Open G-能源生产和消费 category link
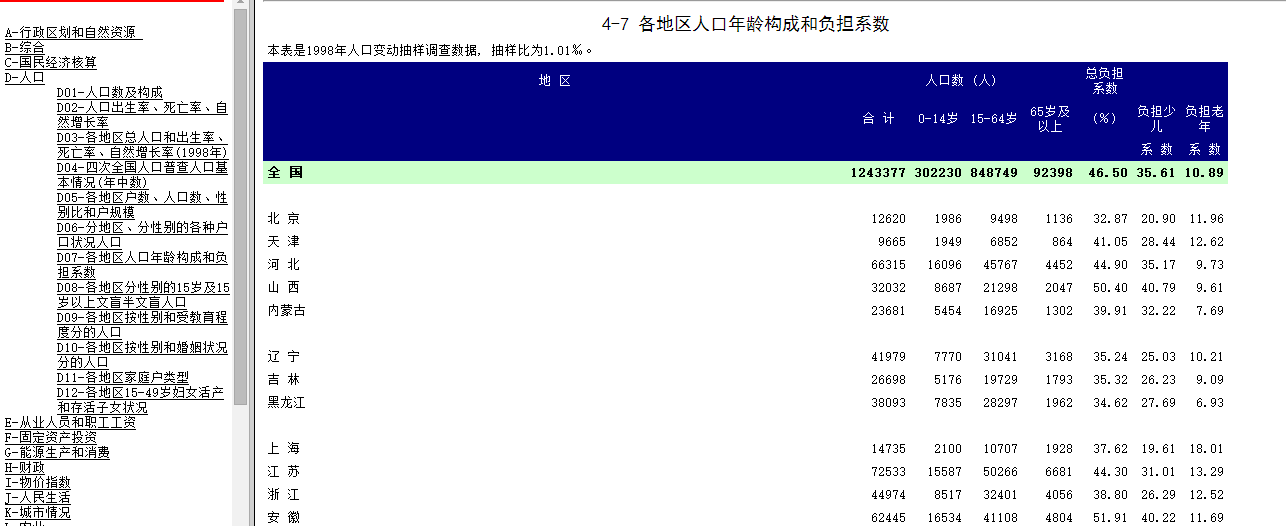The height and width of the screenshot is (526, 1286). (57, 452)
